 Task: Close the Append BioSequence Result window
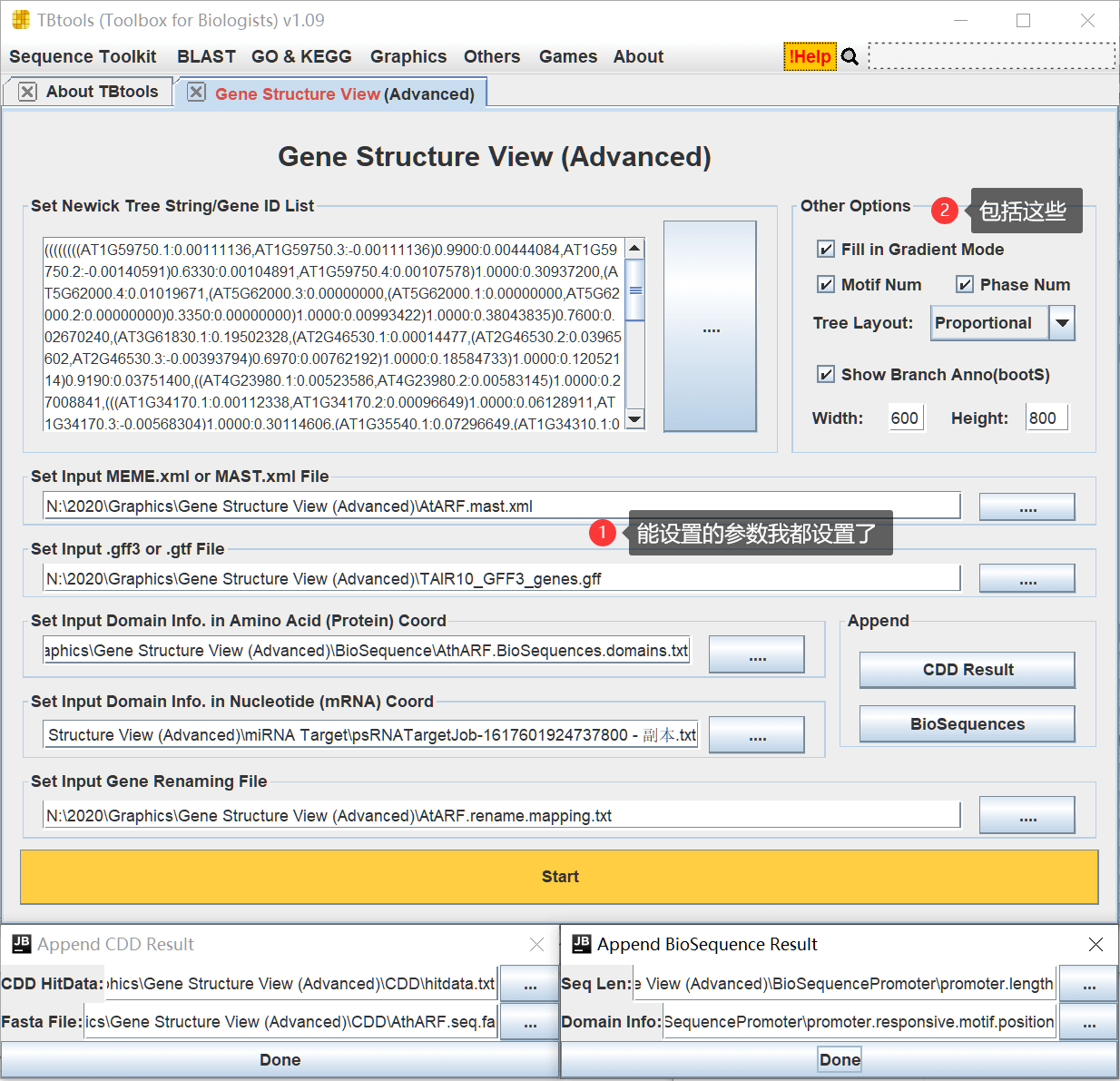click(x=1096, y=945)
